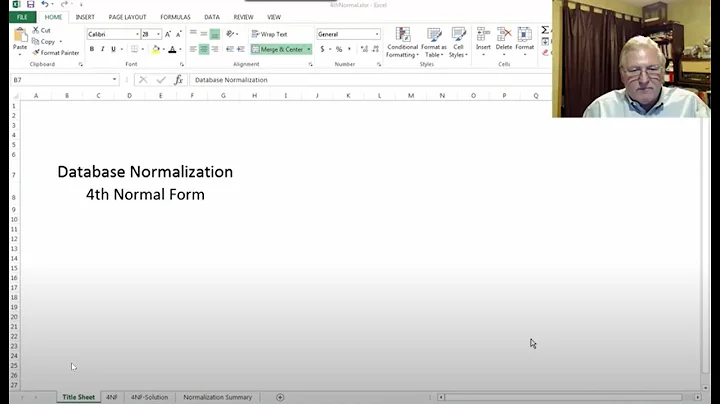Click Delete cells button

(504, 41)
